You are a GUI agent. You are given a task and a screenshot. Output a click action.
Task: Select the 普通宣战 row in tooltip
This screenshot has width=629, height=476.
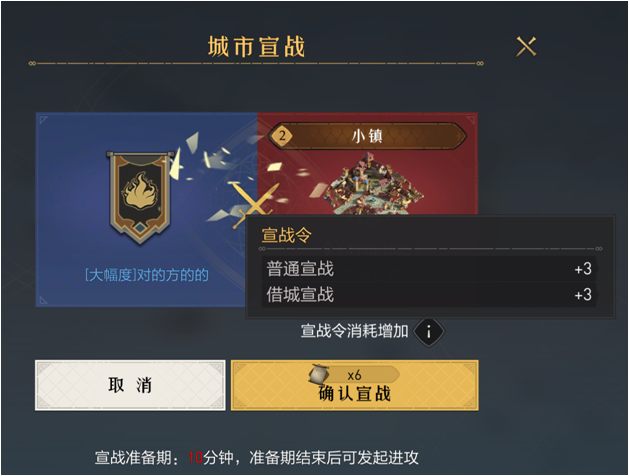pyautogui.click(x=429, y=269)
